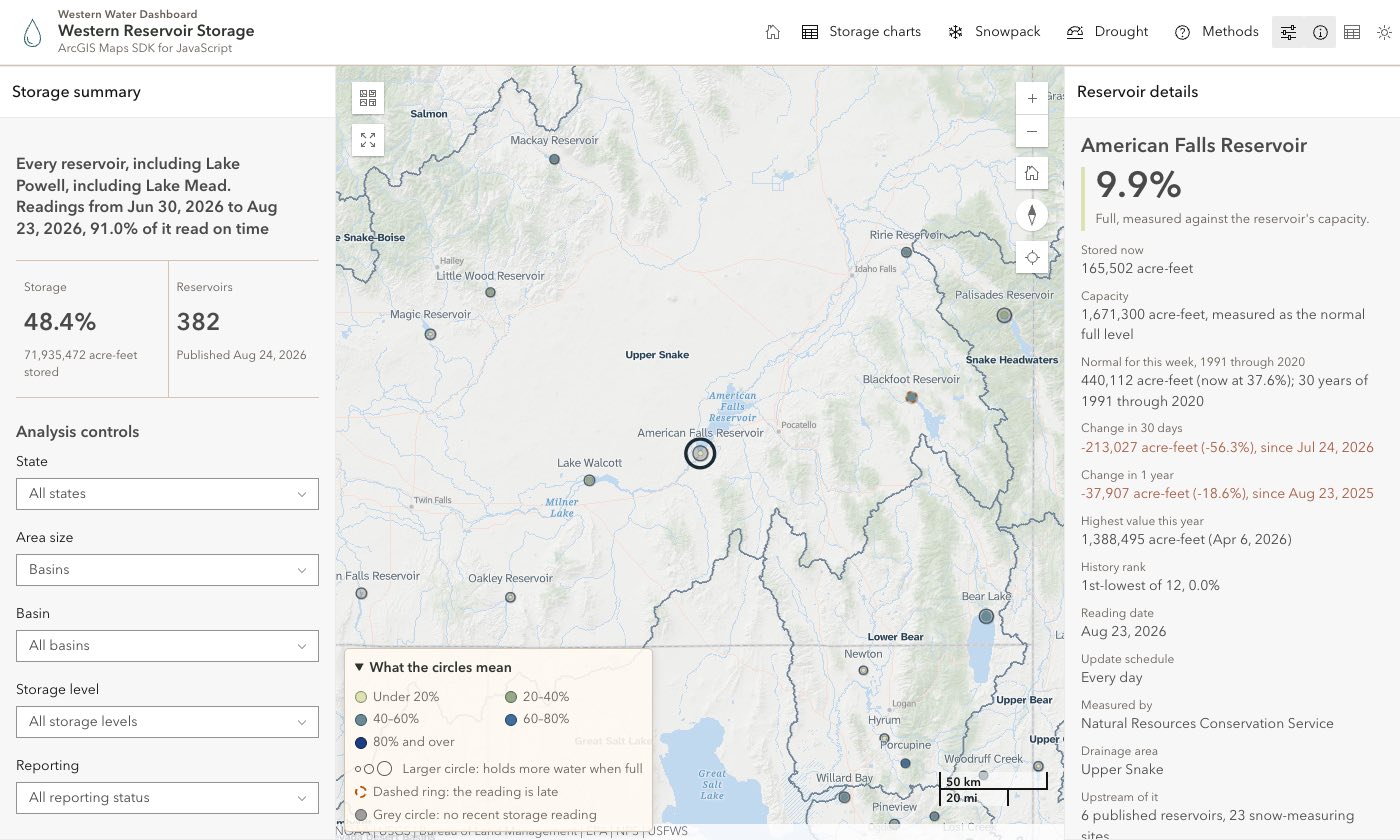Zoom in on the map
The width and height of the screenshot is (1400, 840).
point(1032,98)
